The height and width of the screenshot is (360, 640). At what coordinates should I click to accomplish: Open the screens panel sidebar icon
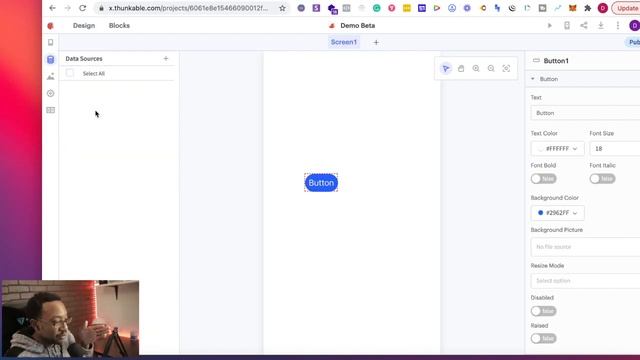coord(51,42)
